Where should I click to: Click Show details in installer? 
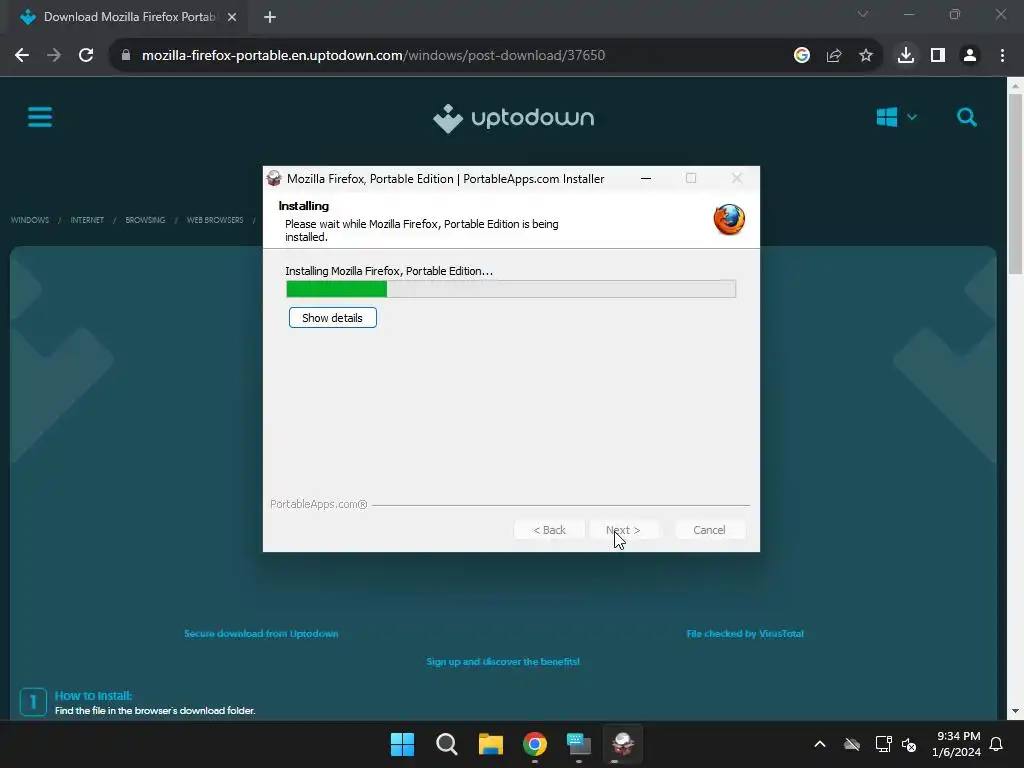[332, 318]
